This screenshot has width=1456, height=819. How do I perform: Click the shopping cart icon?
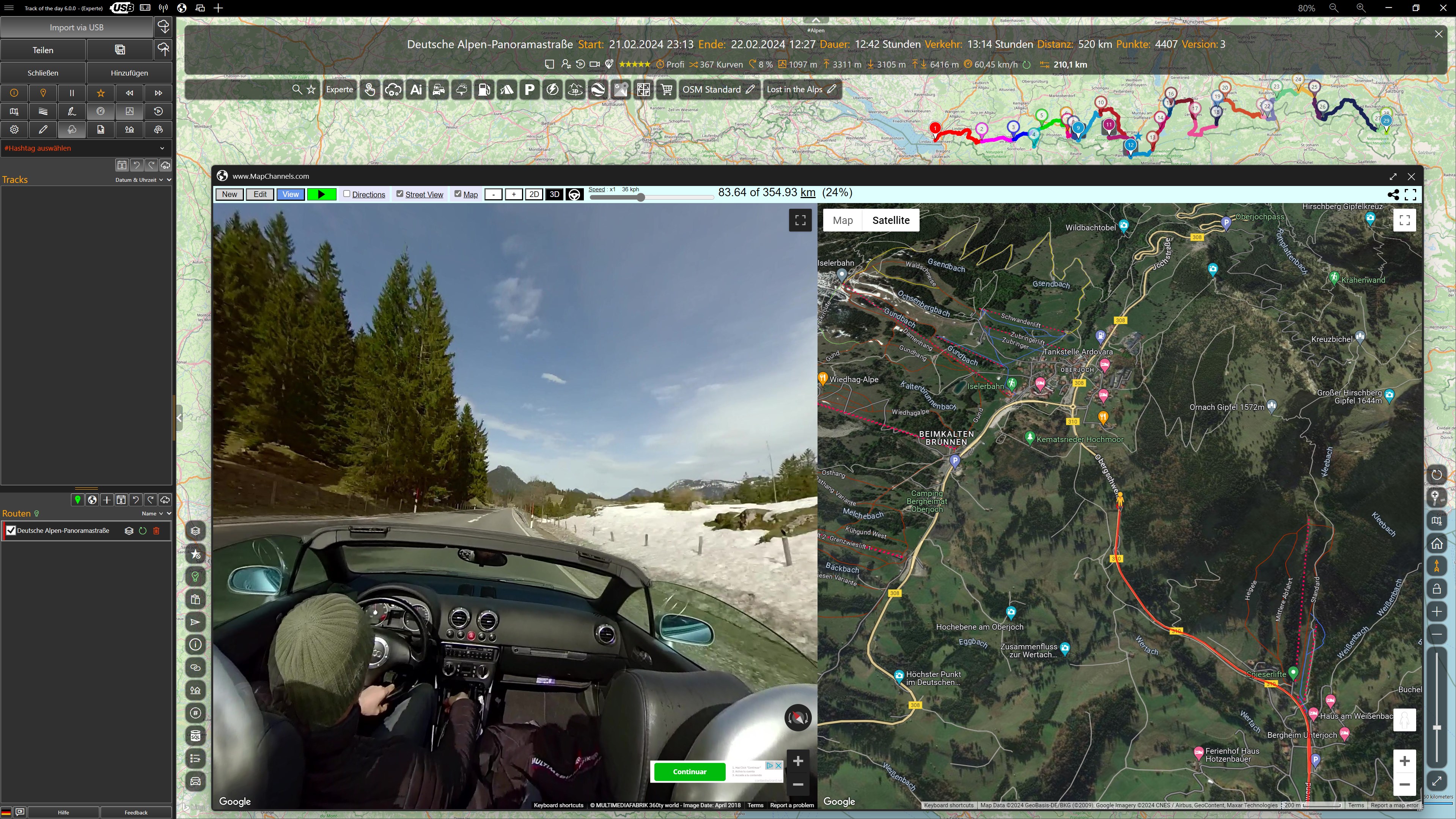pyautogui.click(x=667, y=89)
